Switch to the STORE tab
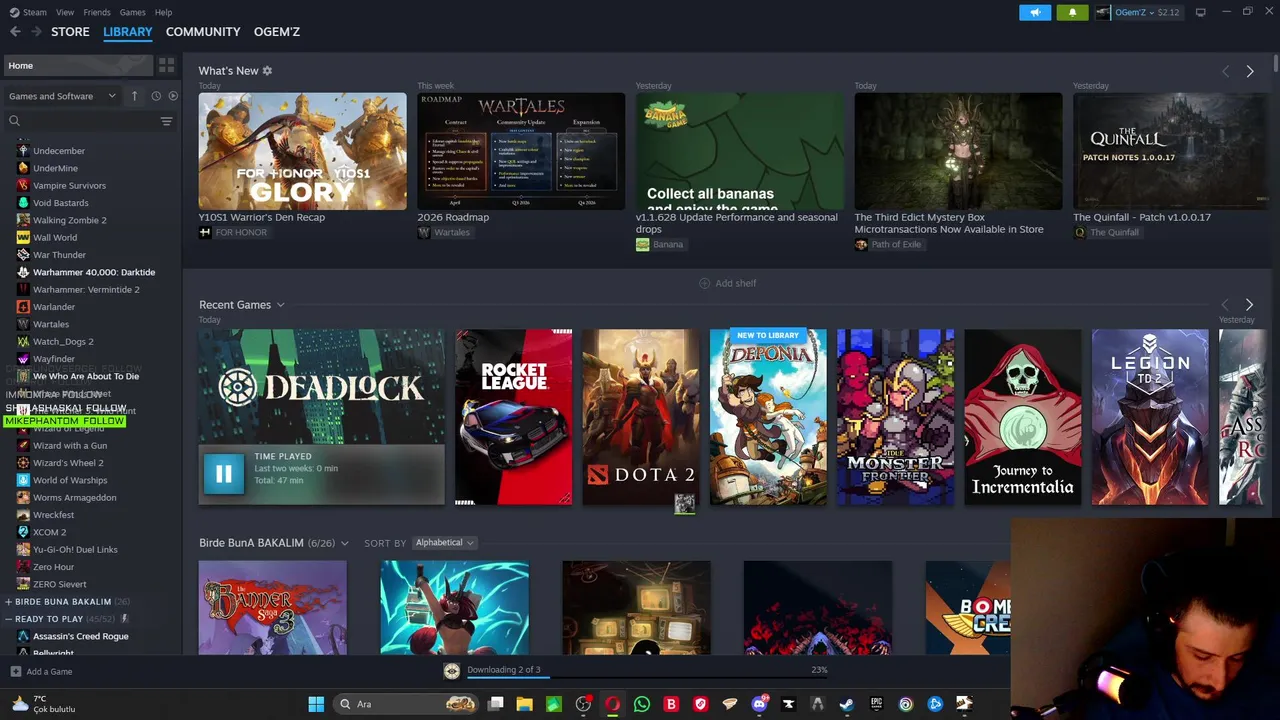The image size is (1280, 720). (70, 32)
